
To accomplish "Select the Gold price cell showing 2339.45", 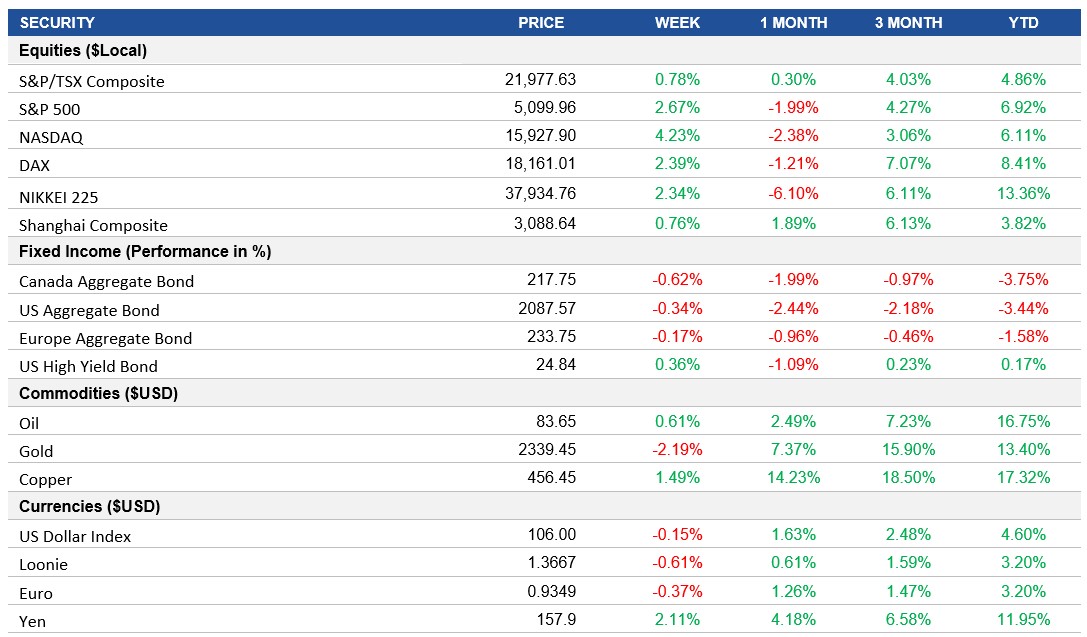I will (x=546, y=450).
